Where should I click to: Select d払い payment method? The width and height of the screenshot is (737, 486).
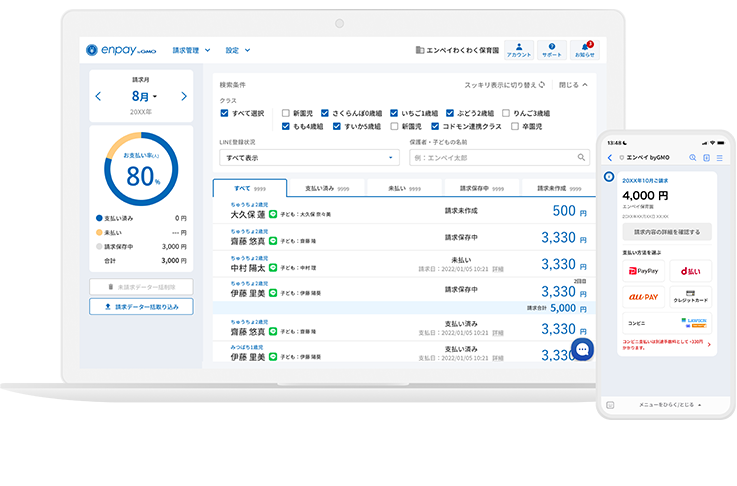coord(690,271)
